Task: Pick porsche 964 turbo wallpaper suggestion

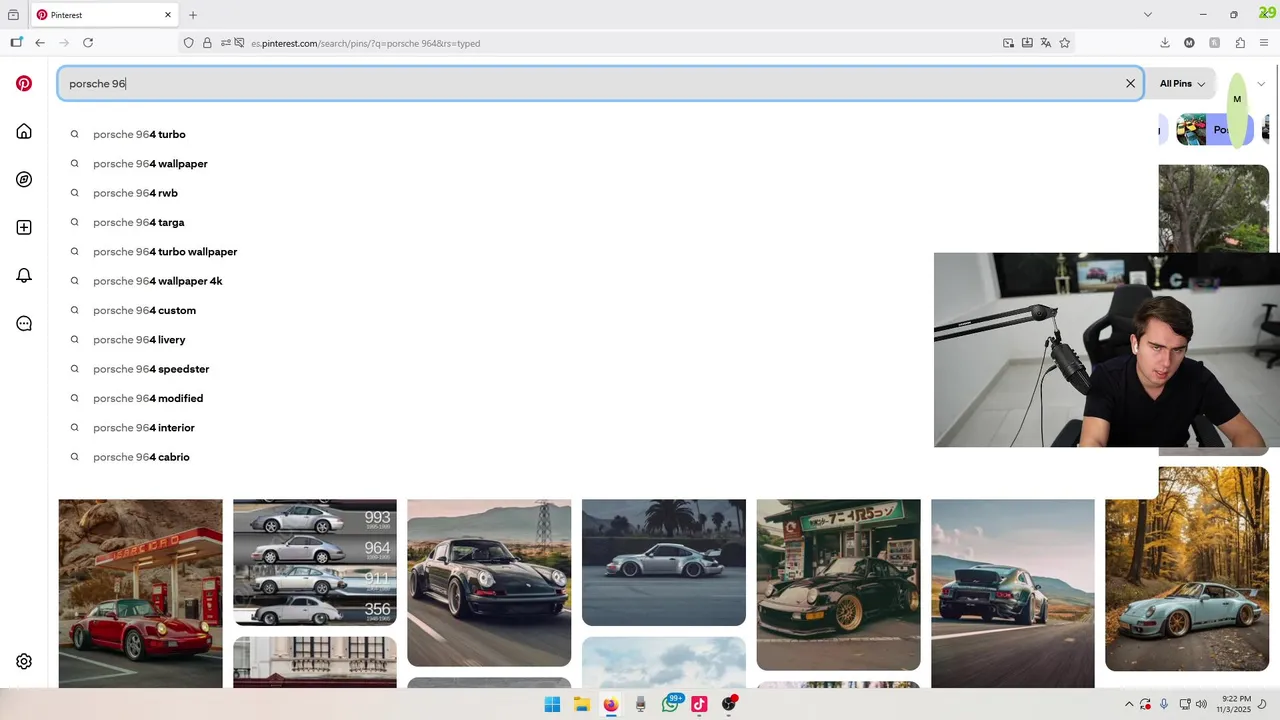Action: coord(165,252)
